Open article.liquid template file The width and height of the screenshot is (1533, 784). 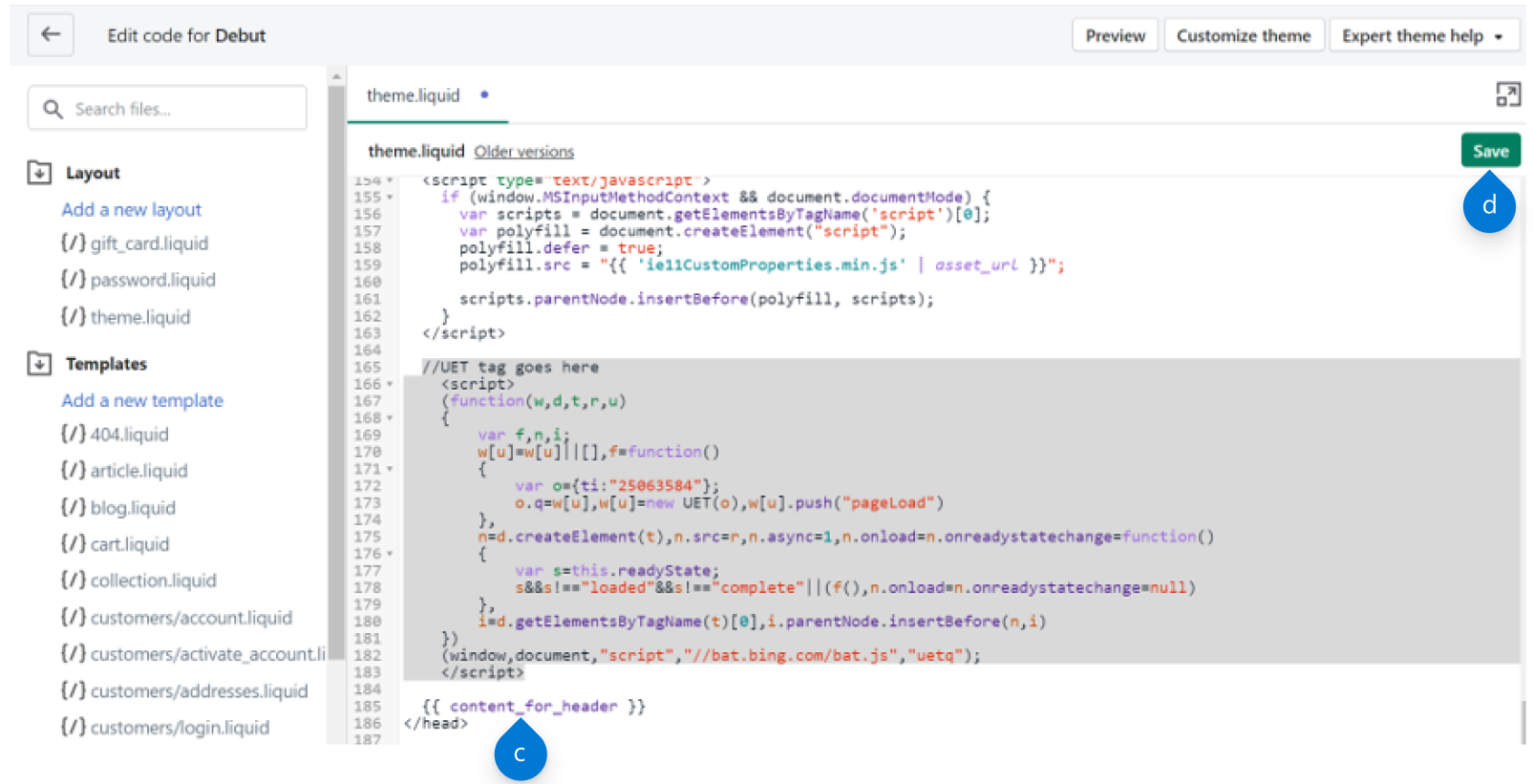tap(124, 471)
